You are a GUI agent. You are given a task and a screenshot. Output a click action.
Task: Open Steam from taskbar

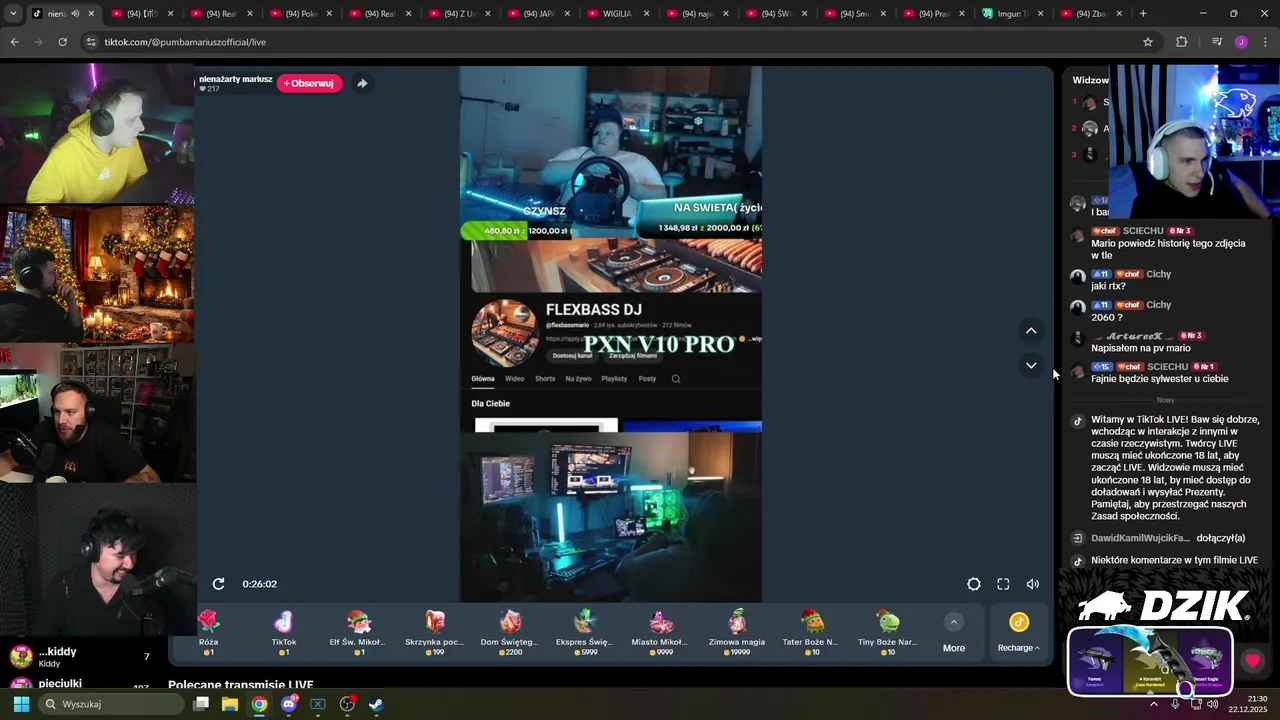point(376,704)
